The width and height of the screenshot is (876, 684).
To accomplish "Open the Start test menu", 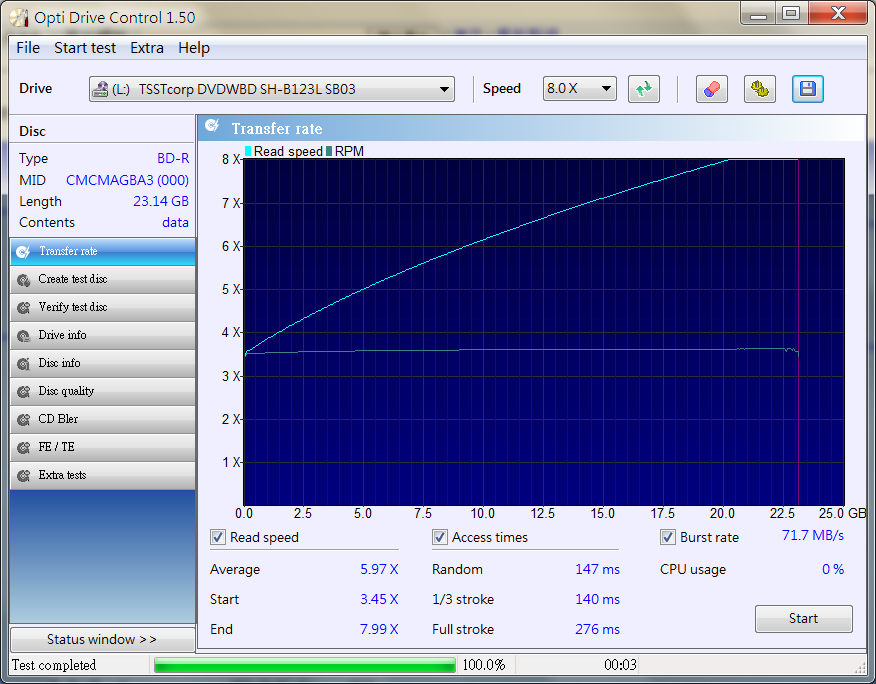I will point(85,48).
